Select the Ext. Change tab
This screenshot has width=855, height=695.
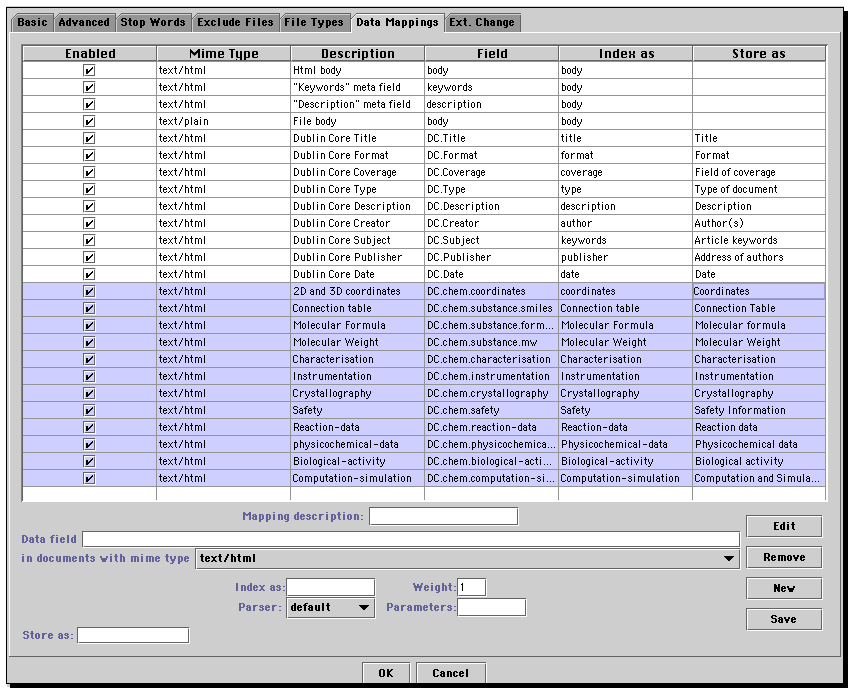click(x=482, y=22)
